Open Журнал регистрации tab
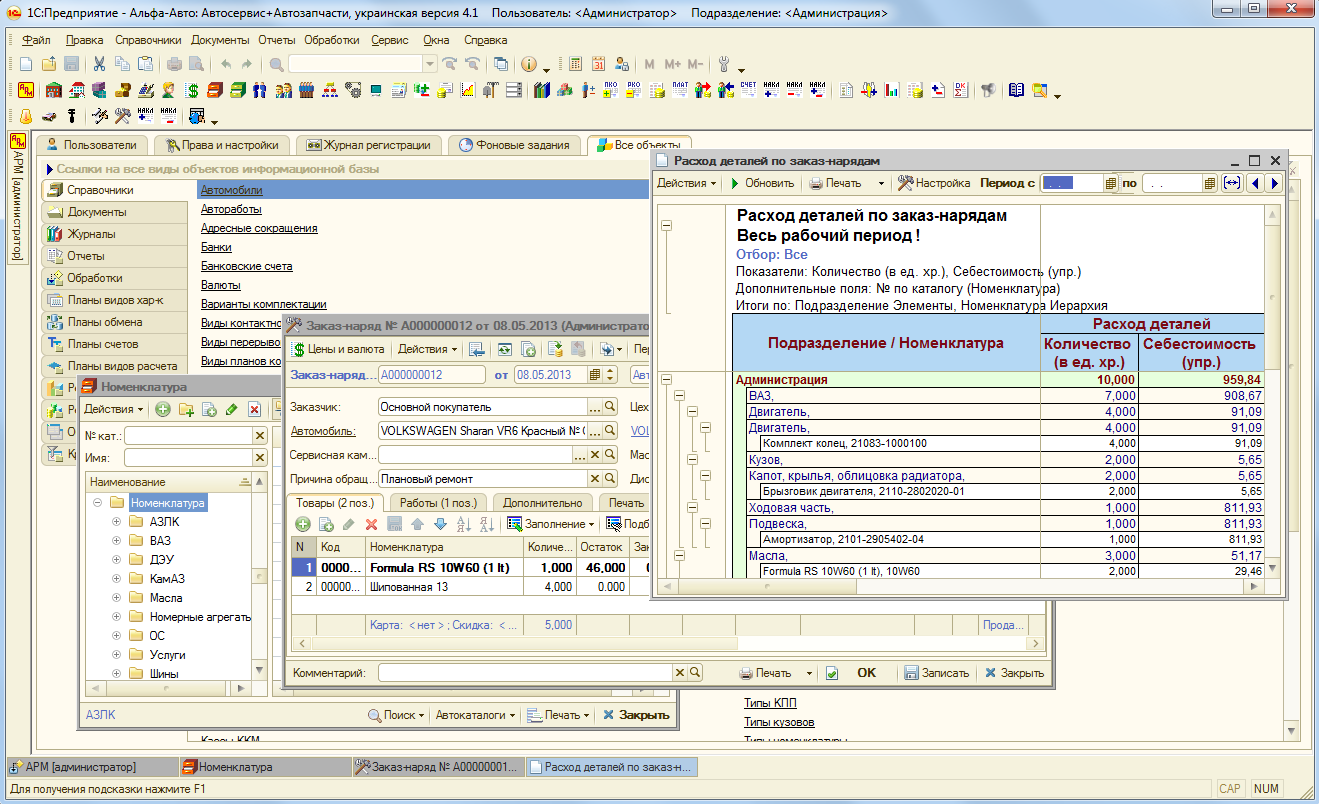This screenshot has width=1319, height=804. click(x=371, y=145)
